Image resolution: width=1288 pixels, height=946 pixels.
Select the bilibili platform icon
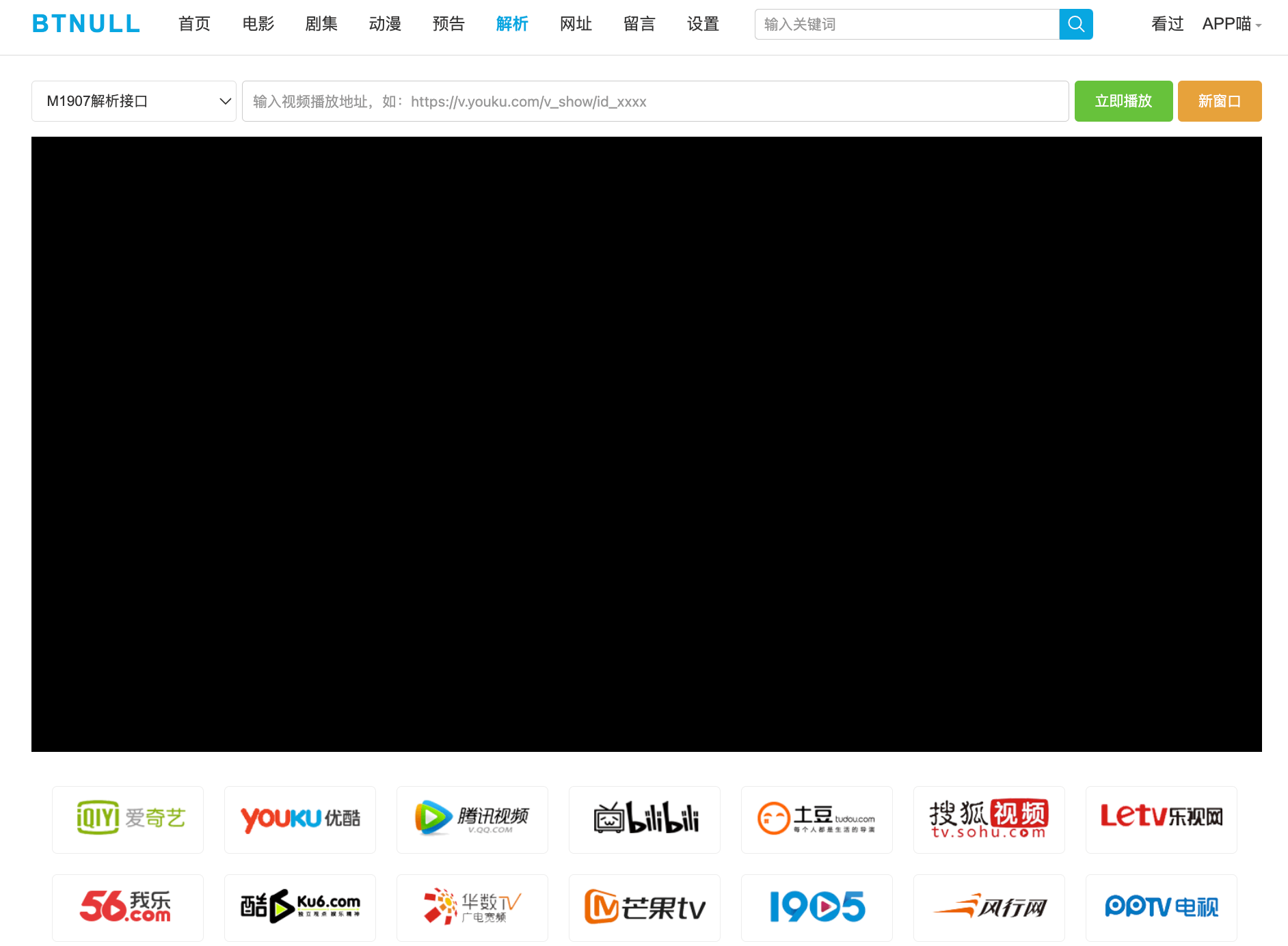[644, 819]
